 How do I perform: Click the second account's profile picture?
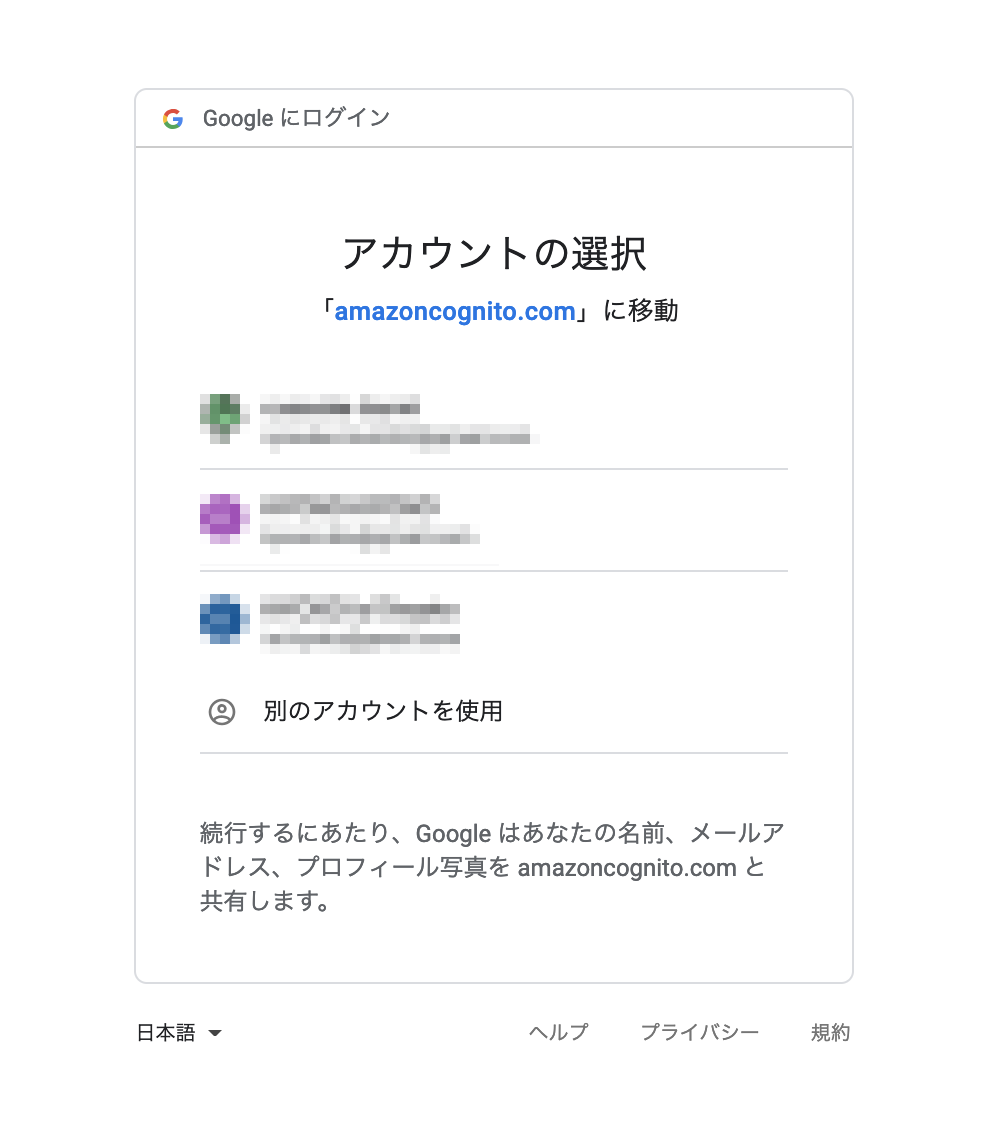tap(224, 518)
